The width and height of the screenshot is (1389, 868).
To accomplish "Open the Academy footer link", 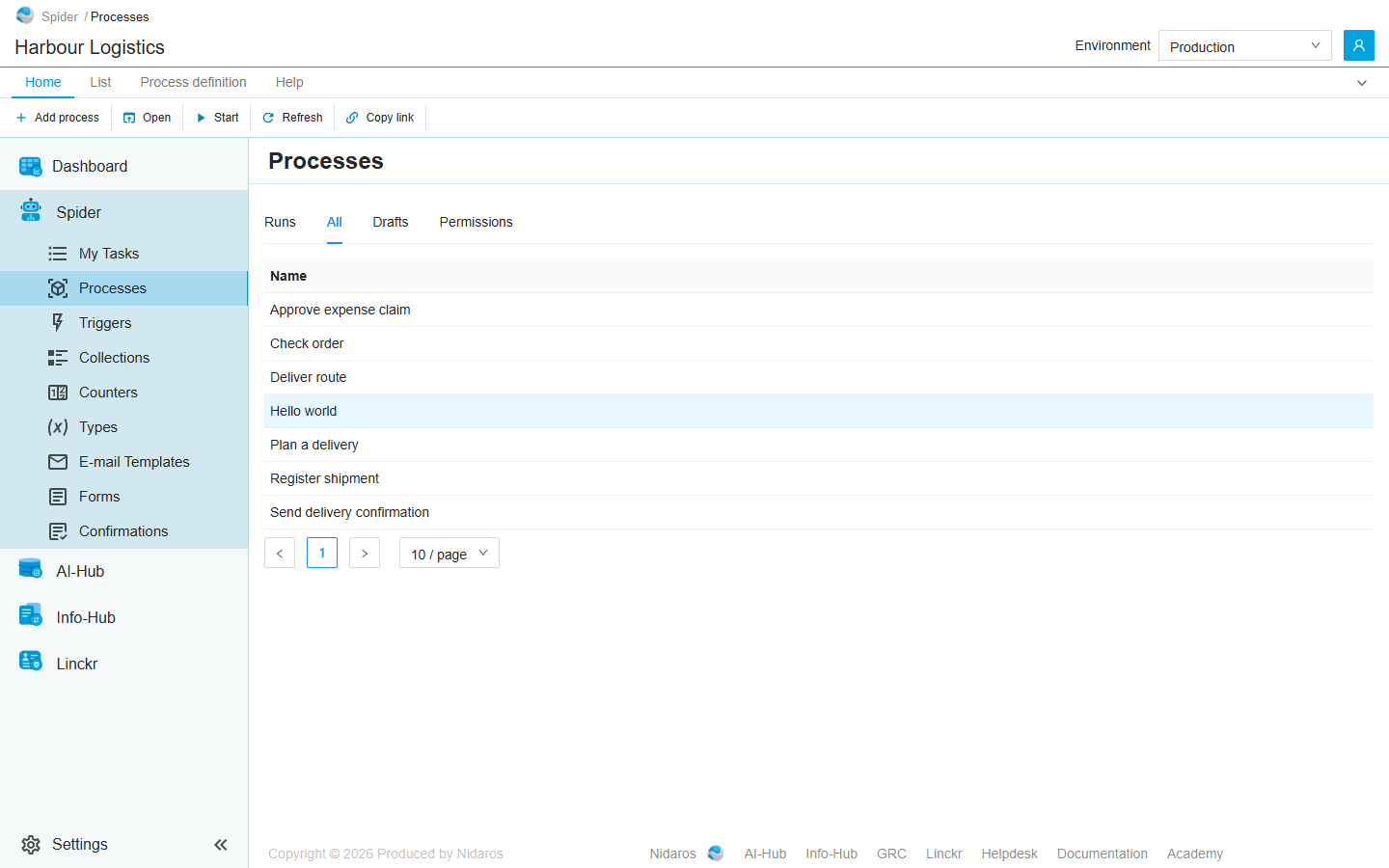I will (1195, 854).
